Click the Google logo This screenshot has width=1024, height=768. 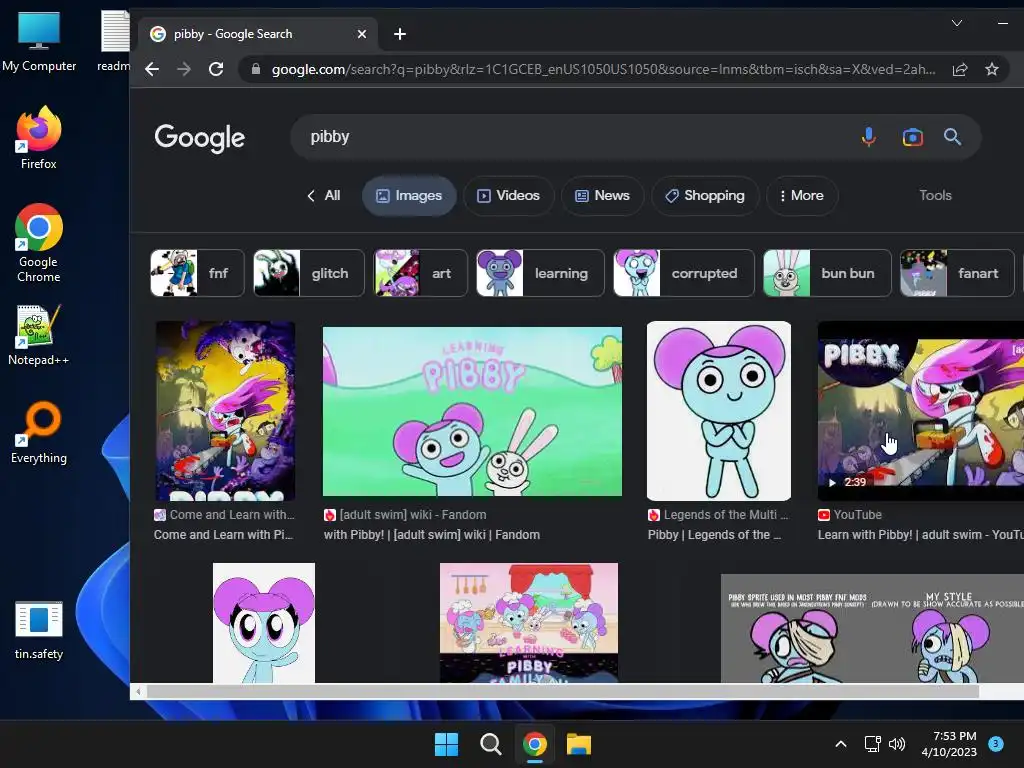(x=199, y=138)
